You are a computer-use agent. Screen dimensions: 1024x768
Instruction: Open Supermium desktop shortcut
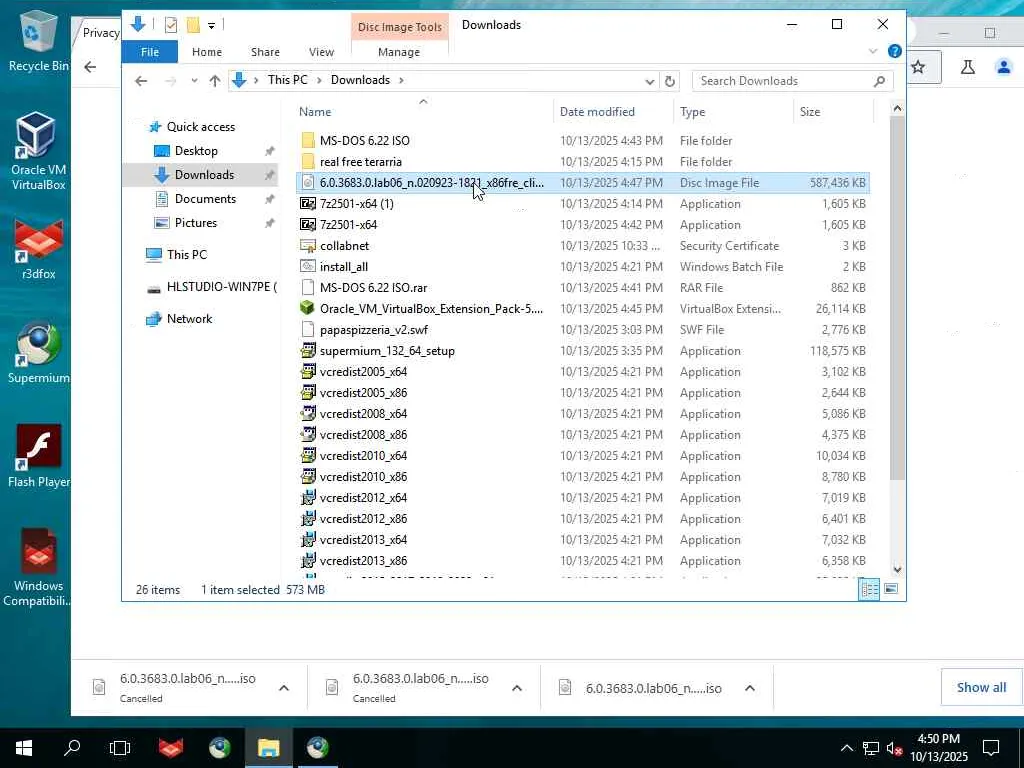click(37, 353)
